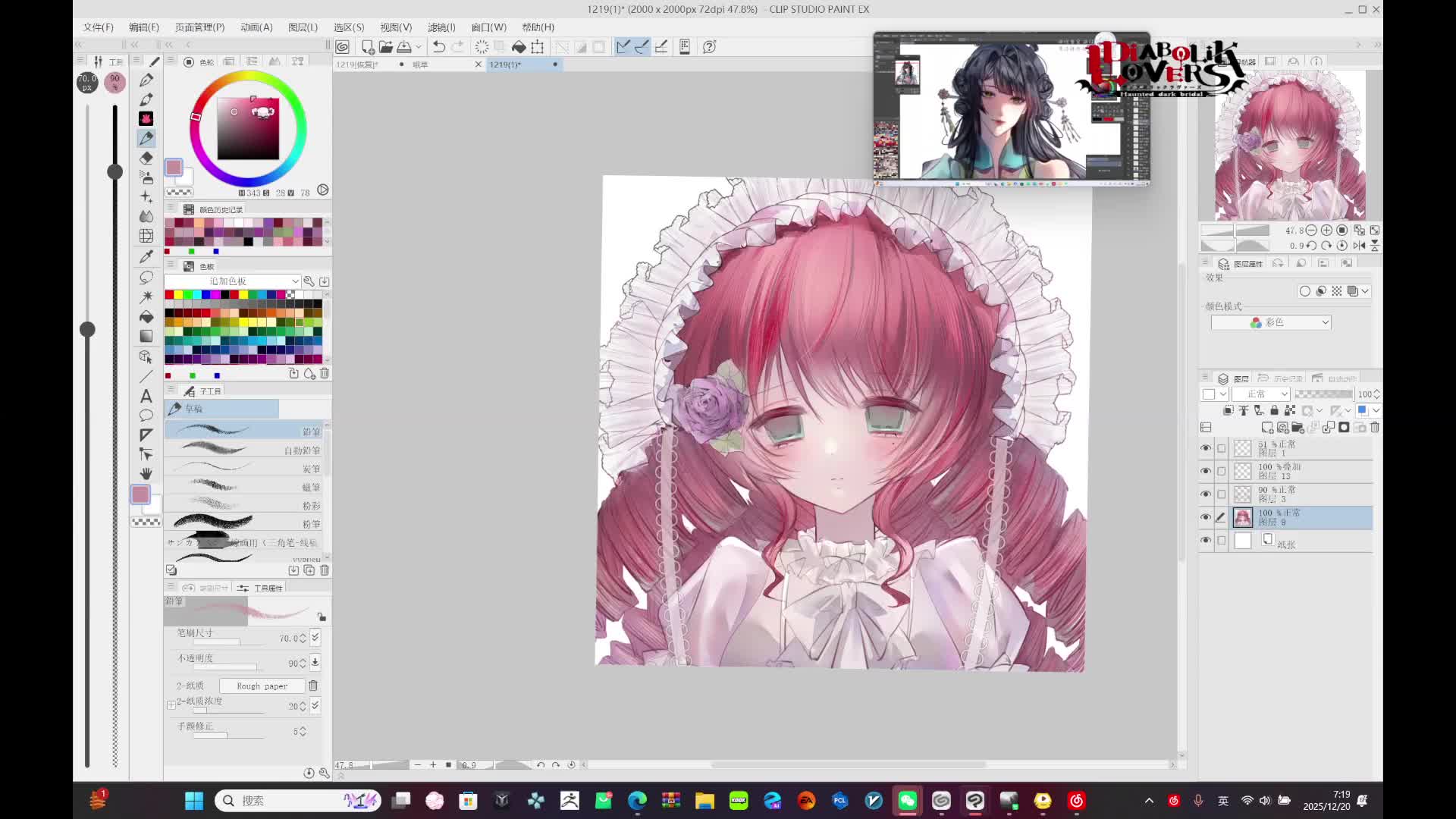Viewport: 1456px width, 819px height.
Task: Click the new raster layer icon
Action: coord(1266,428)
